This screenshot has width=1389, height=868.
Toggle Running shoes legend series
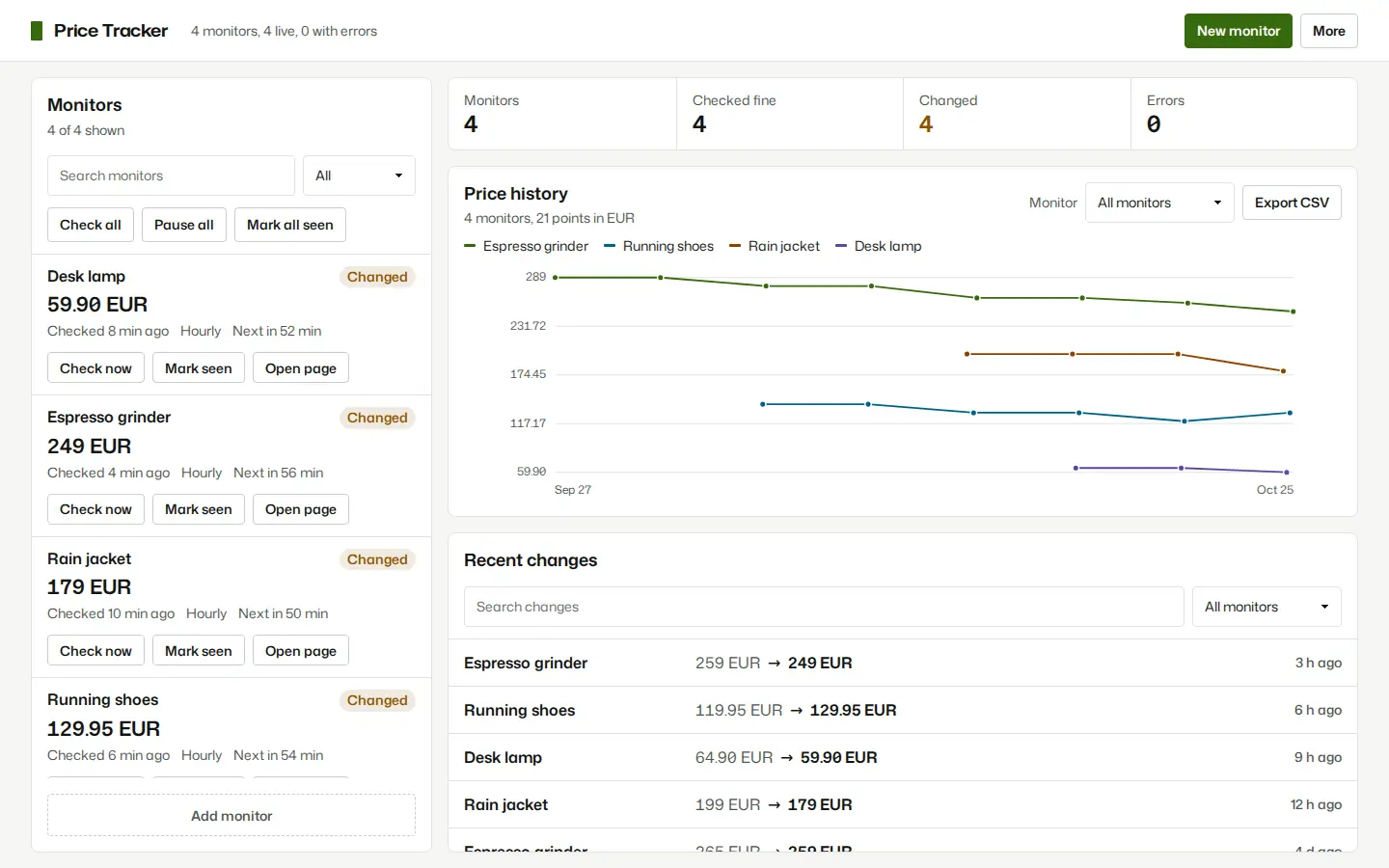pyautogui.click(x=659, y=246)
